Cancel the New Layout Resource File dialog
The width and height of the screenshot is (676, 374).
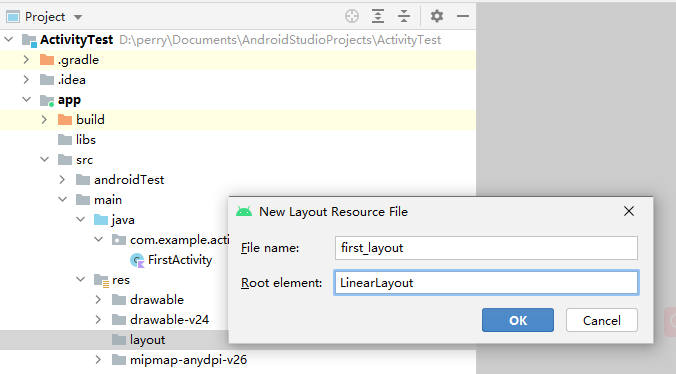coord(602,320)
